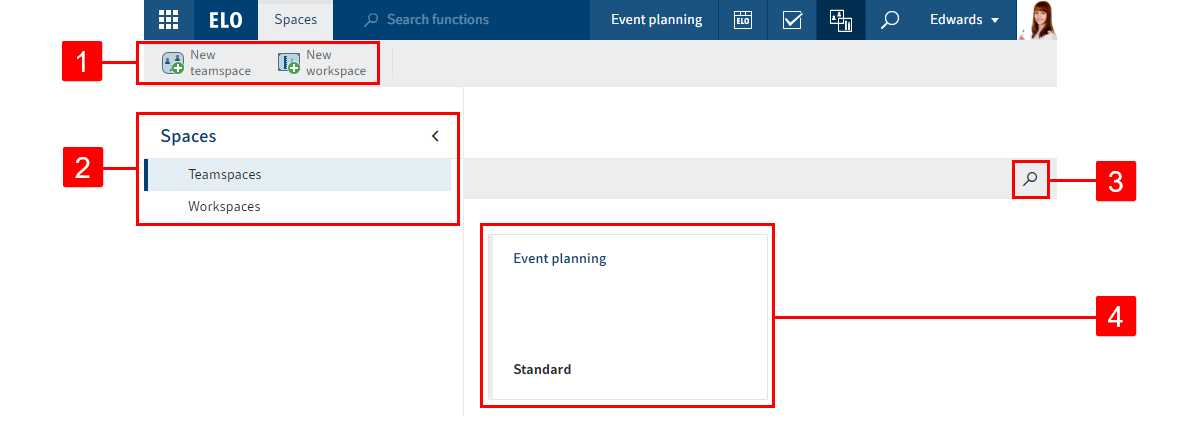This screenshot has width=1200, height=425.
Task: Open the teamspace filter search icon
Action: click(1030, 179)
